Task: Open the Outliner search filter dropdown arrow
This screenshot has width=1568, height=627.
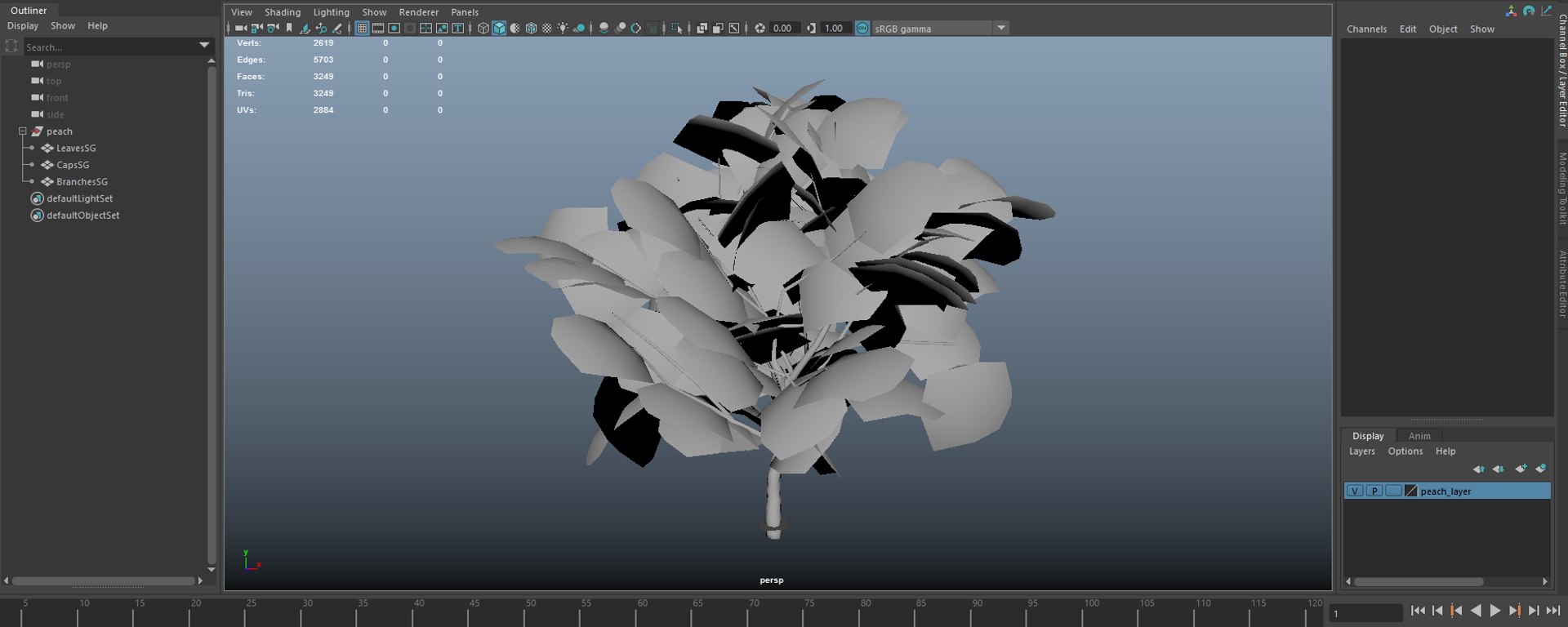Action: [204, 46]
